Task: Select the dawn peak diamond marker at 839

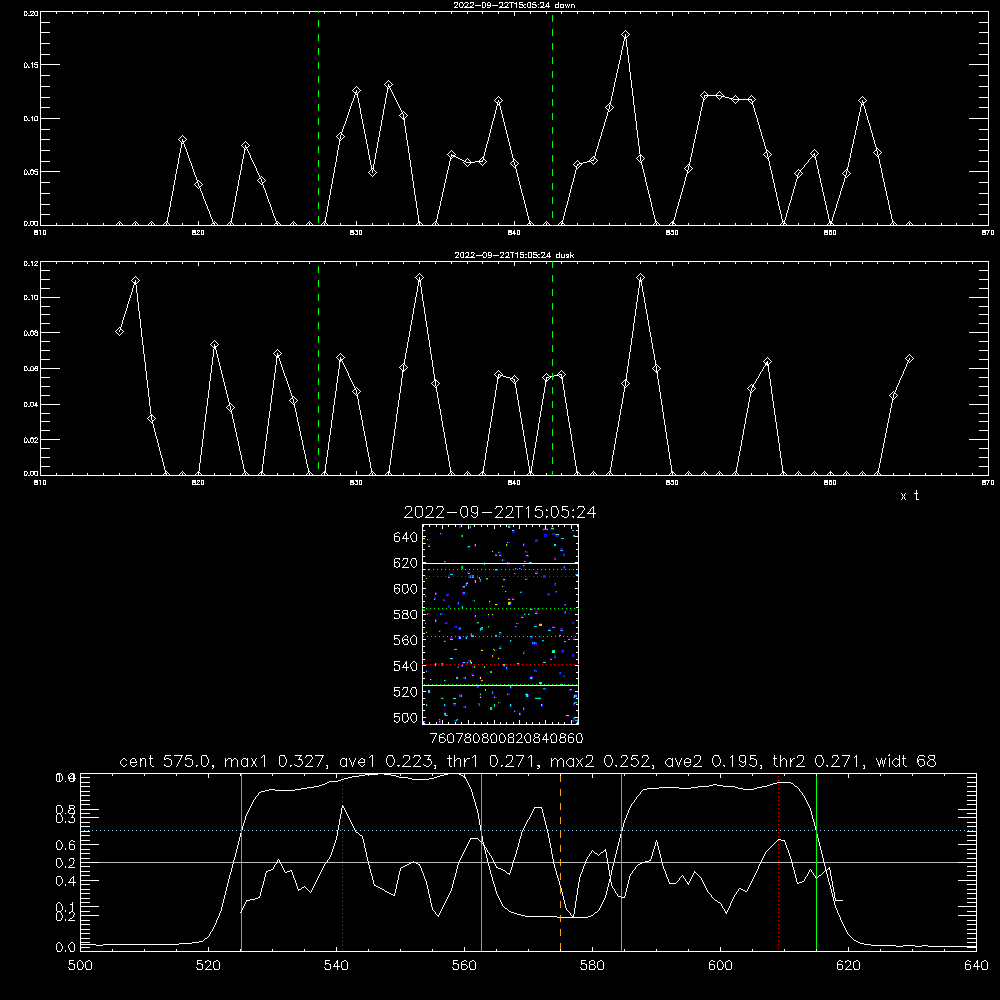Action: (x=499, y=101)
